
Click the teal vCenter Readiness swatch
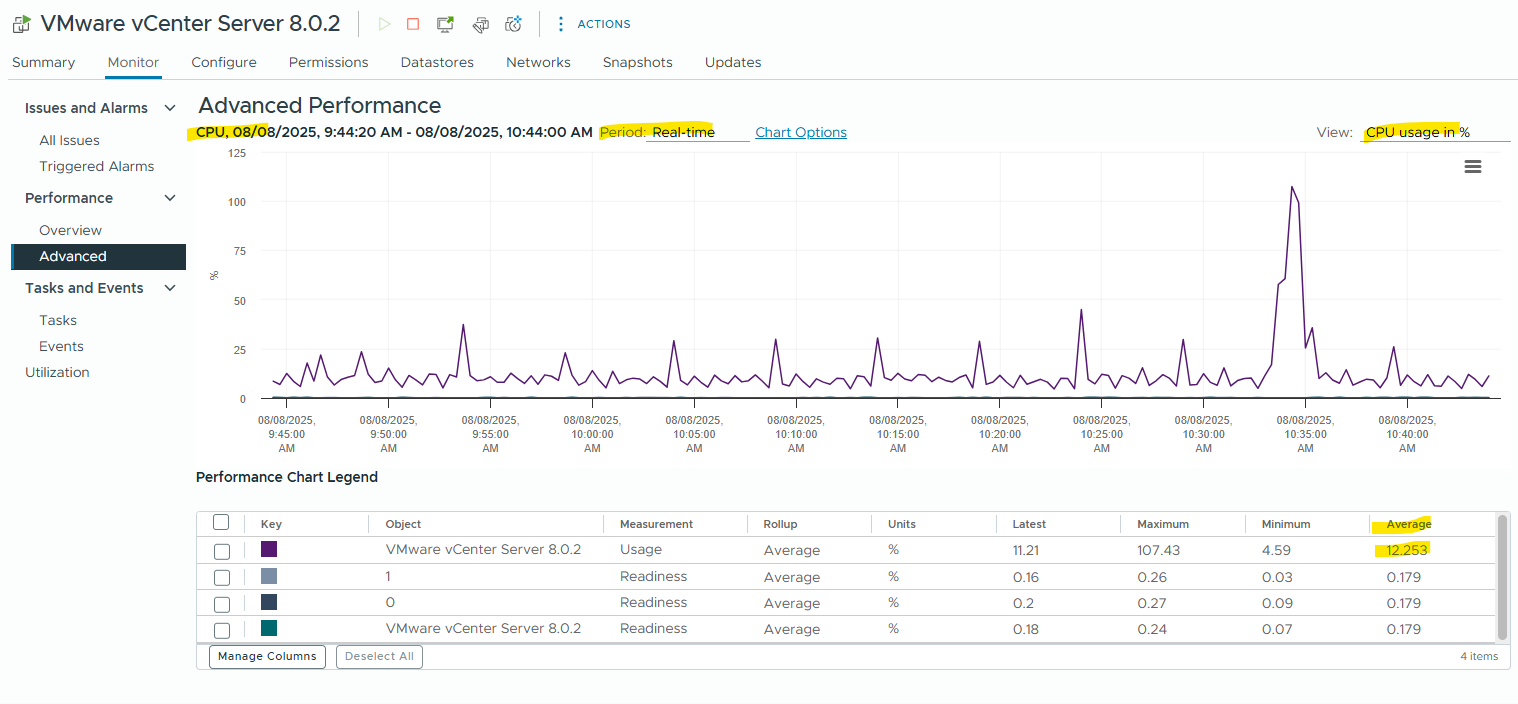pyautogui.click(x=269, y=628)
